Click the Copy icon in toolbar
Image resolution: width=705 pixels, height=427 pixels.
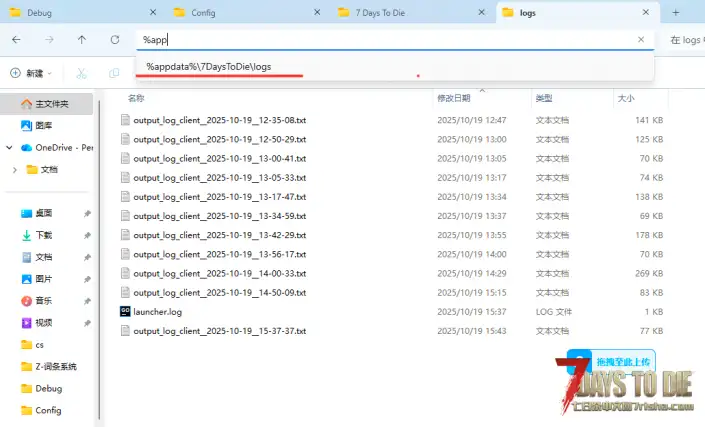114,73
